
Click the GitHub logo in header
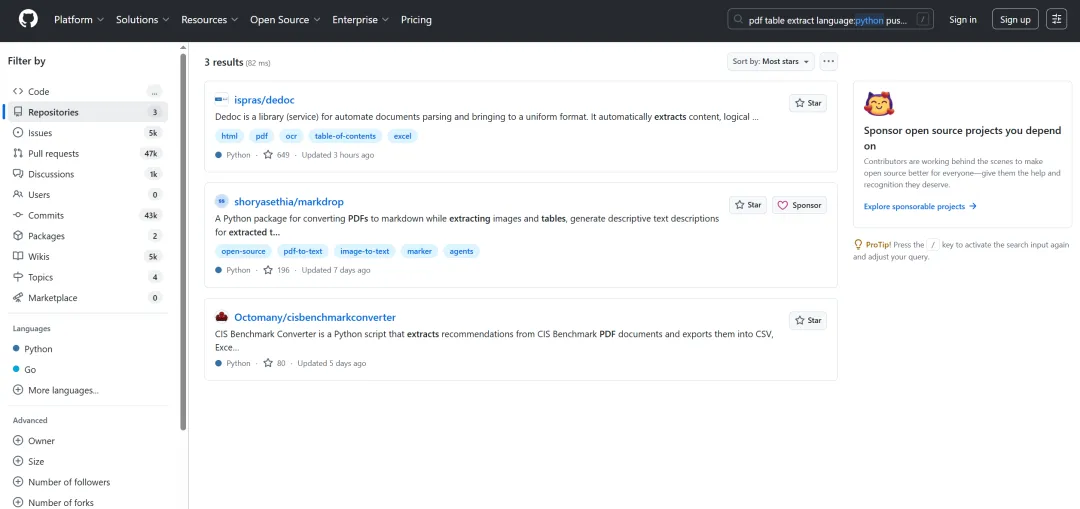pos(28,19)
